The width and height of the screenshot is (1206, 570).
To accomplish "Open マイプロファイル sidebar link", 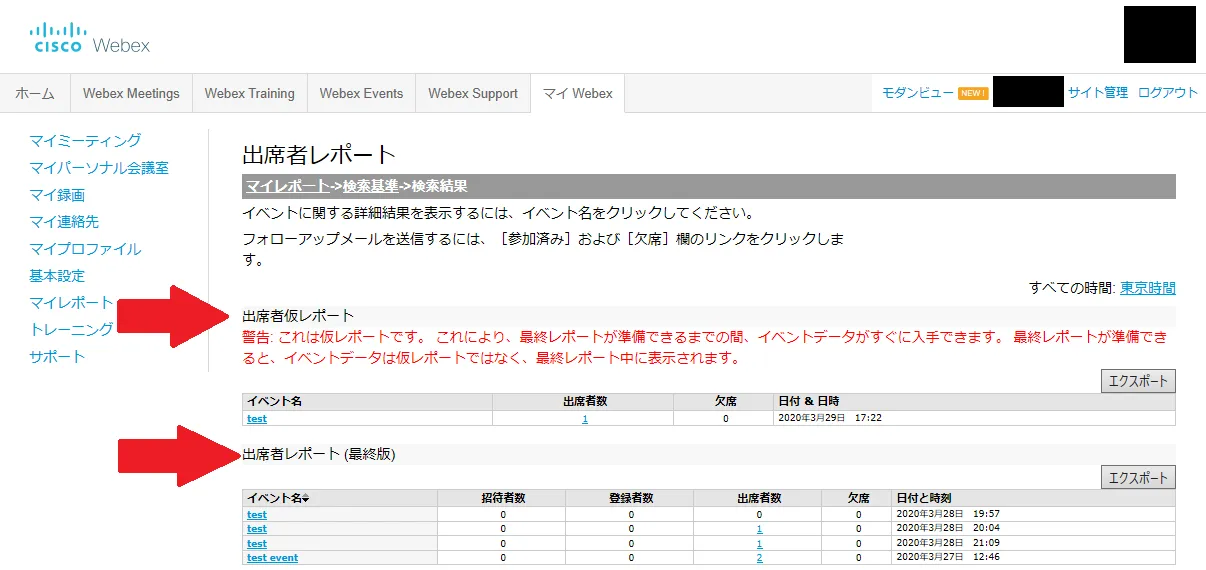I will (x=85, y=248).
